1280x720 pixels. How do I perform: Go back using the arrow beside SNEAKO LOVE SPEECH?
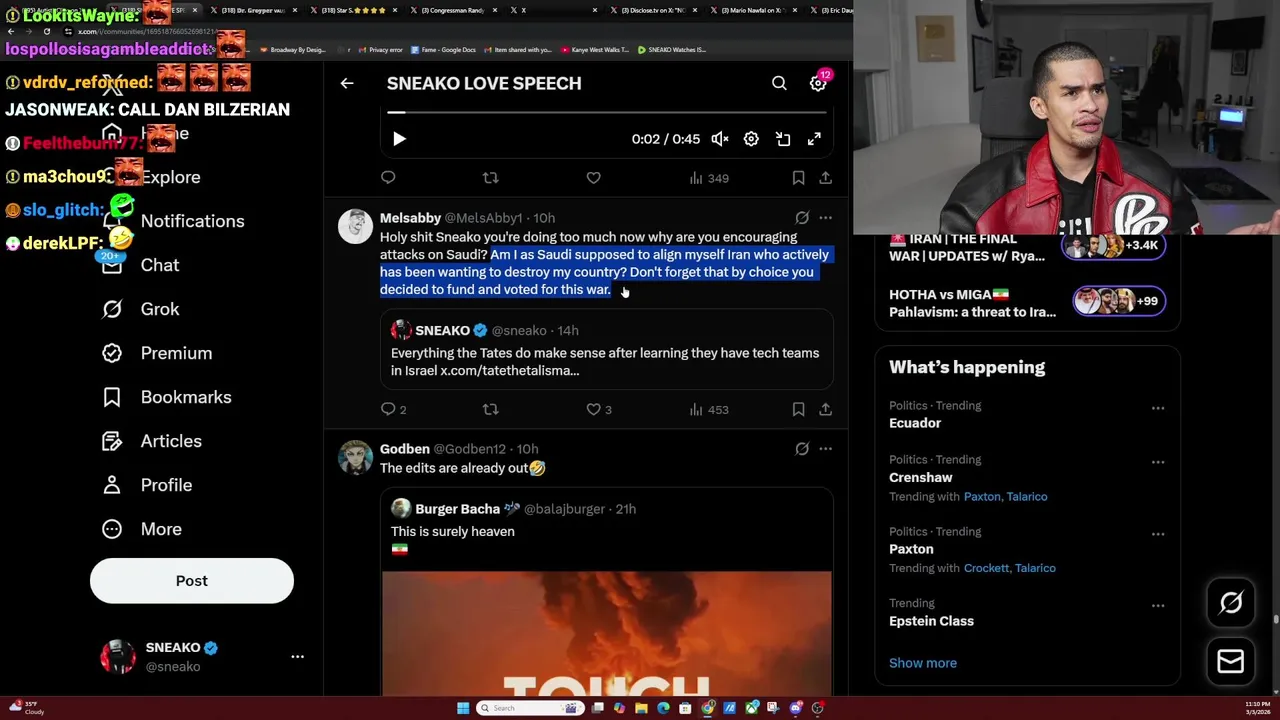pos(347,83)
